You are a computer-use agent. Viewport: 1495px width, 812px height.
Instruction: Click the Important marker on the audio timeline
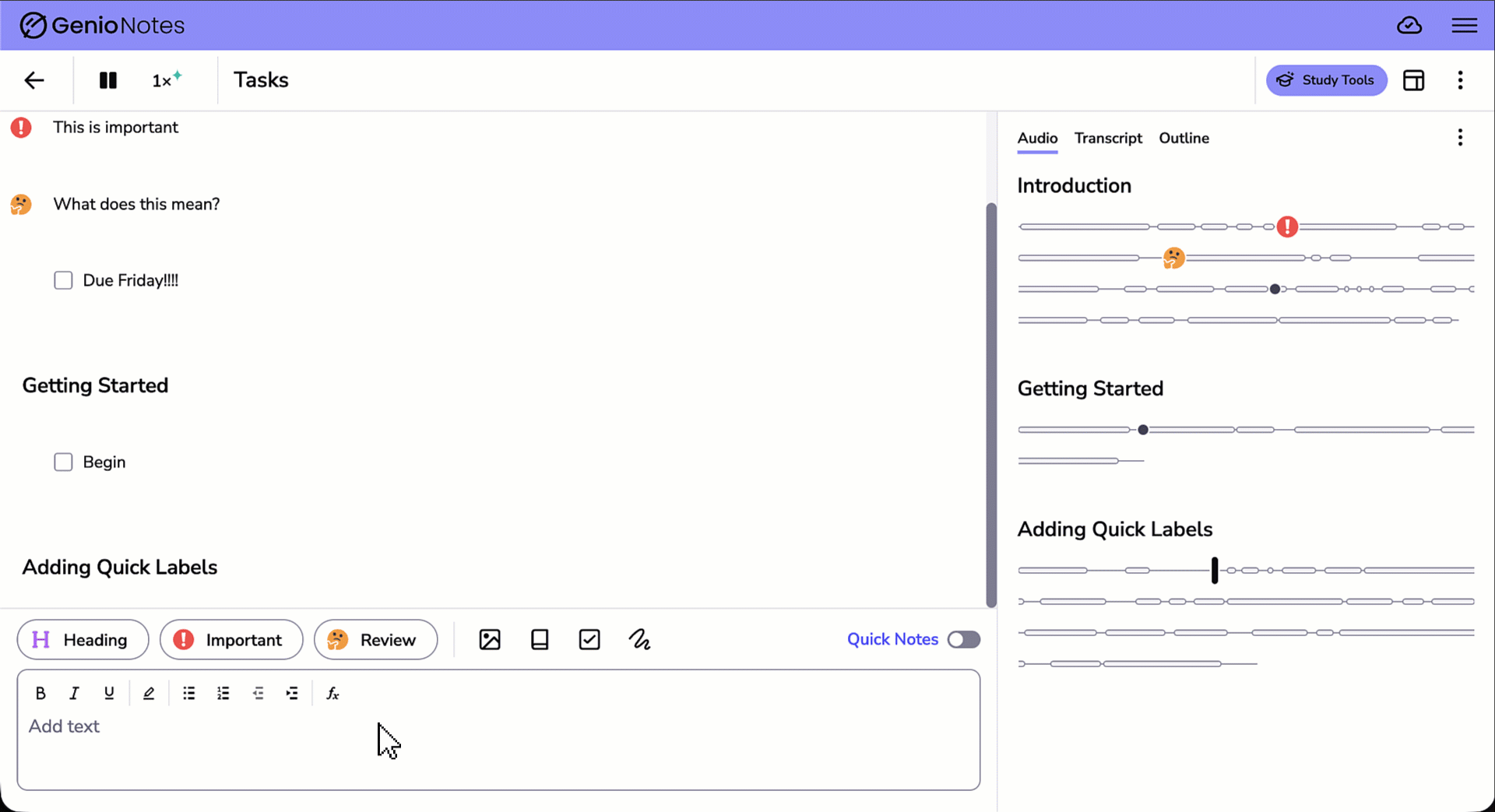pos(1287,227)
